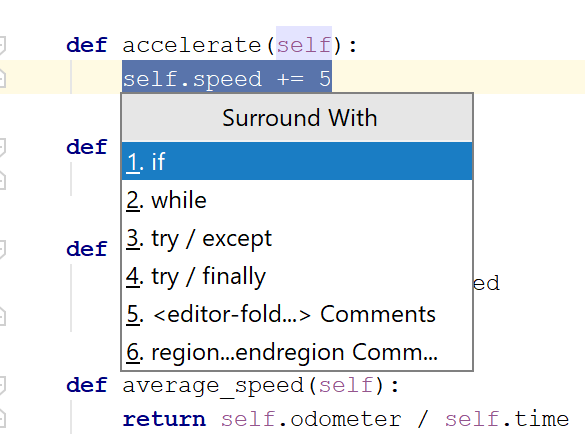Click the 'return' keyword
Viewport: 585px width, 438px height.
(164, 419)
